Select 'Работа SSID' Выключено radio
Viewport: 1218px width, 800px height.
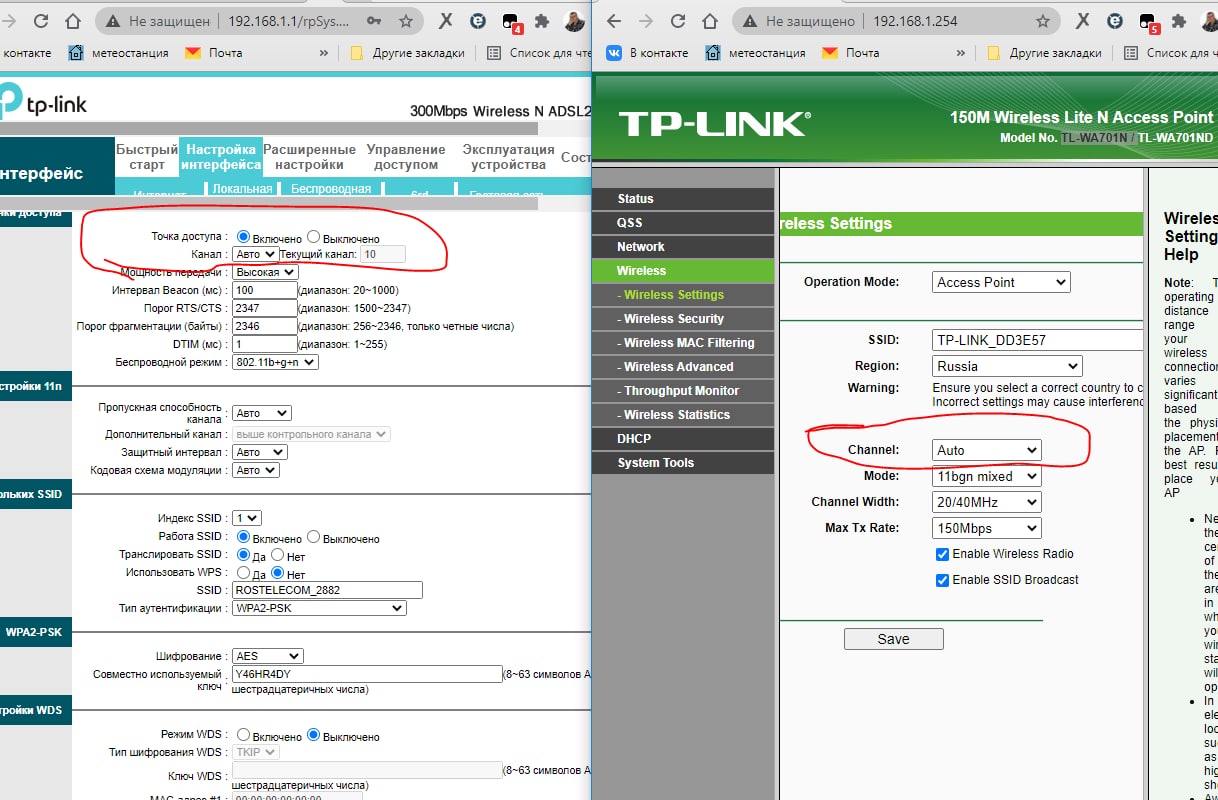click(x=314, y=537)
